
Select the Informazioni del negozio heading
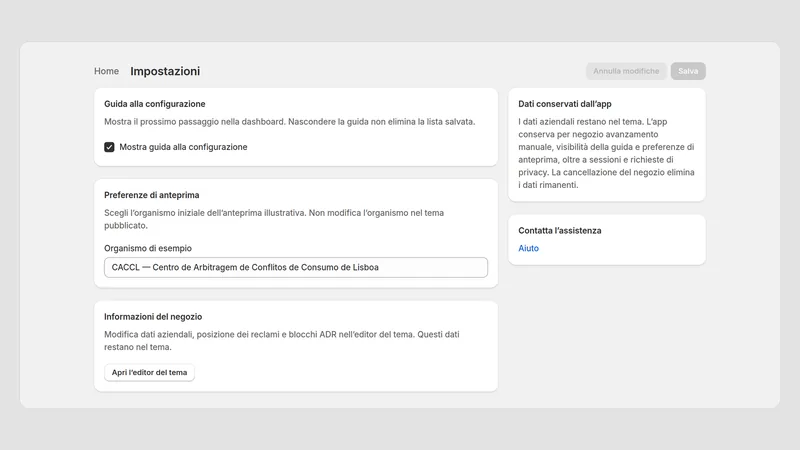click(153, 316)
